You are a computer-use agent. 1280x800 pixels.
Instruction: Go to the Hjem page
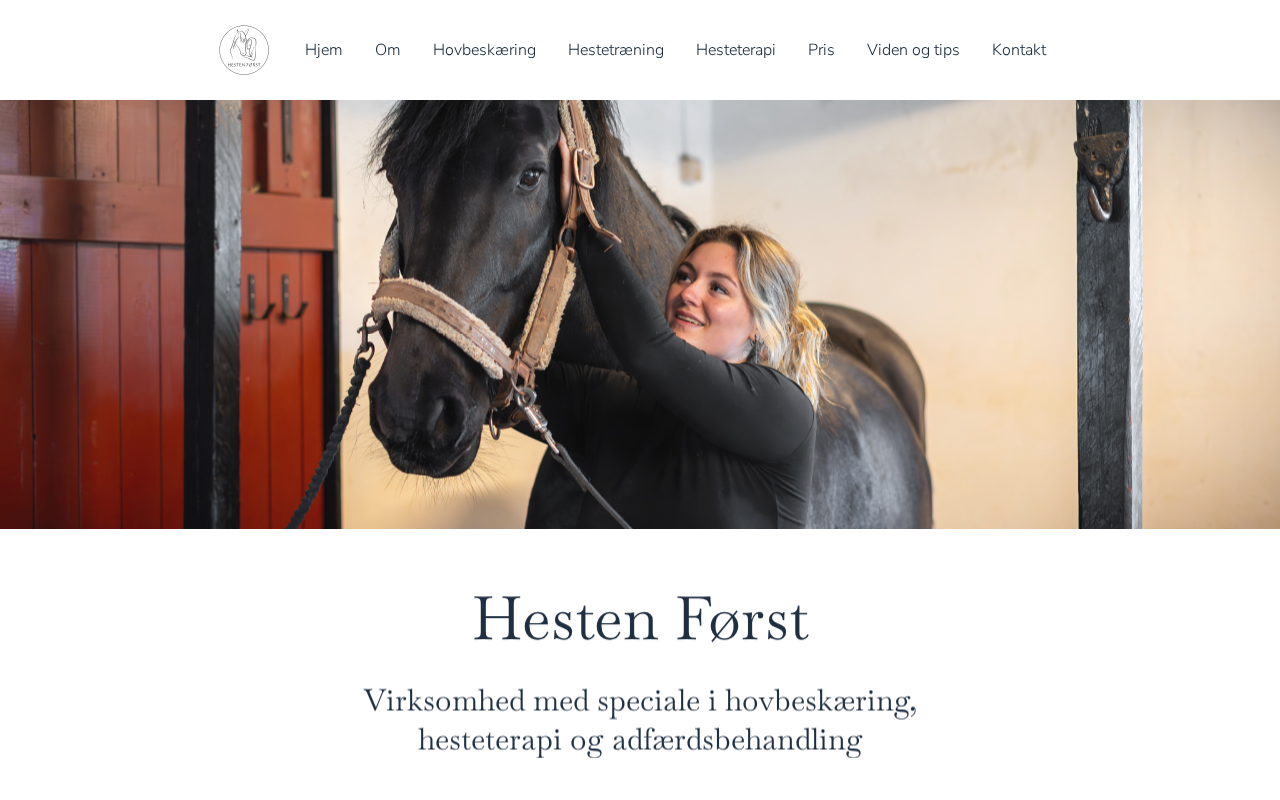tap(323, 50)
